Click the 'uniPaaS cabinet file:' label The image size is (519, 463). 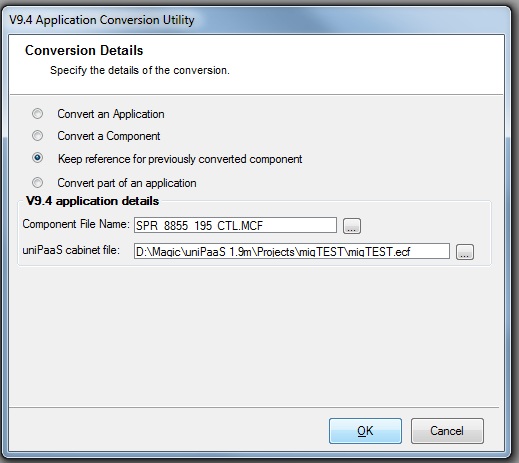click(x=71, y=250)
